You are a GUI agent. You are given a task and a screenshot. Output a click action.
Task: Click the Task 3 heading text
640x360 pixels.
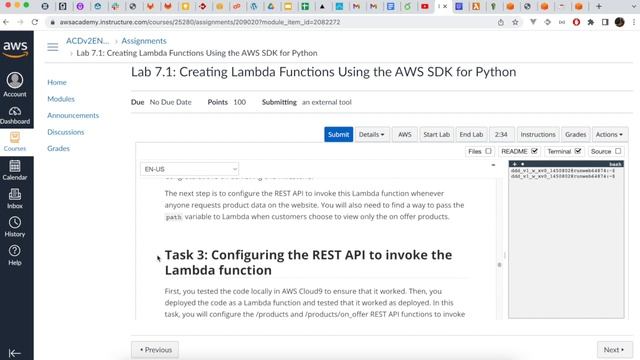tap(308, 262)
